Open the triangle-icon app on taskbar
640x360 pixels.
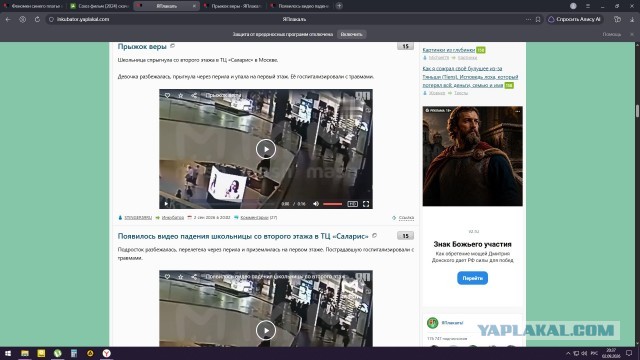[90, 353]
